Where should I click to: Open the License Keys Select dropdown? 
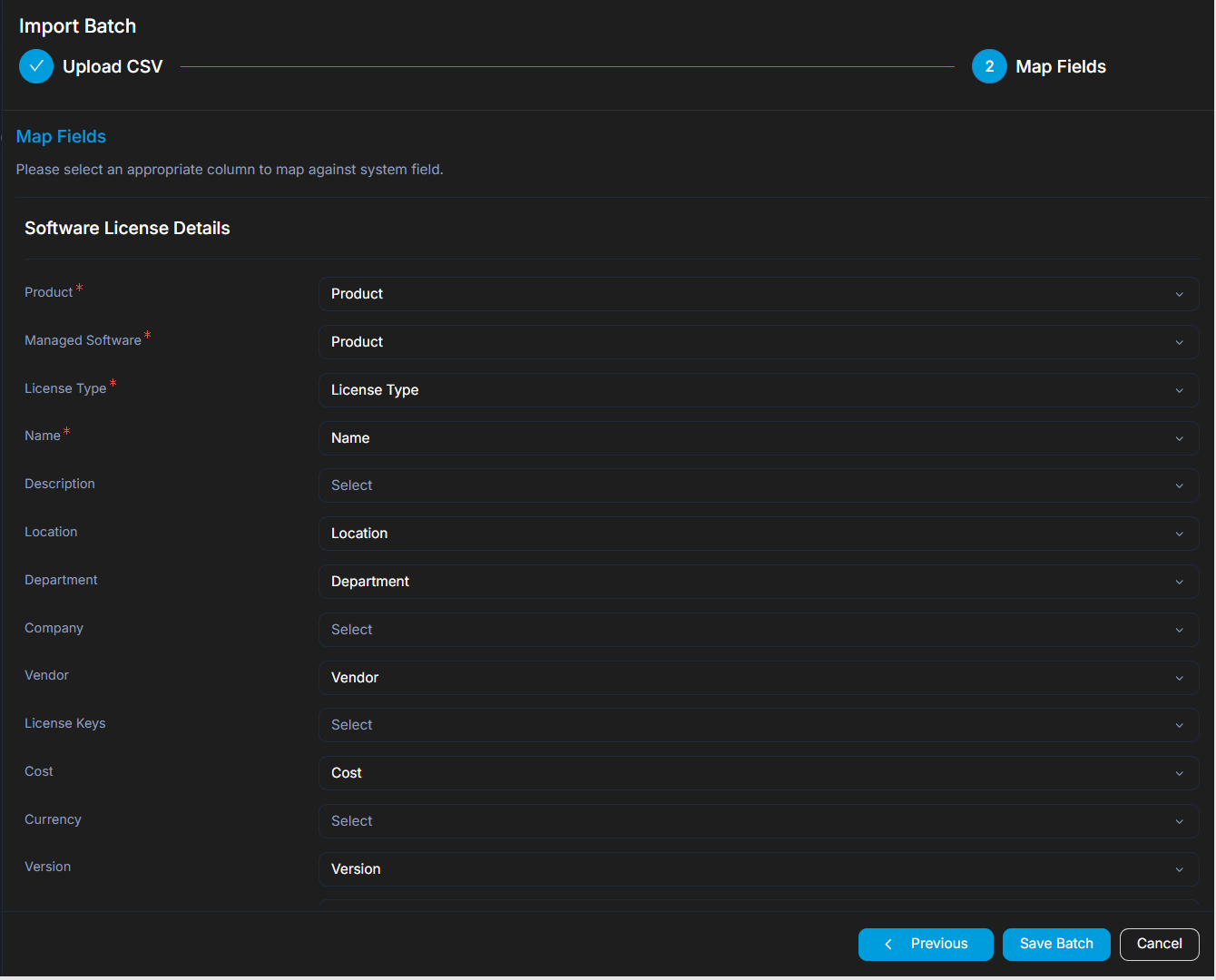pyautogui.click(x=759, y=725)
